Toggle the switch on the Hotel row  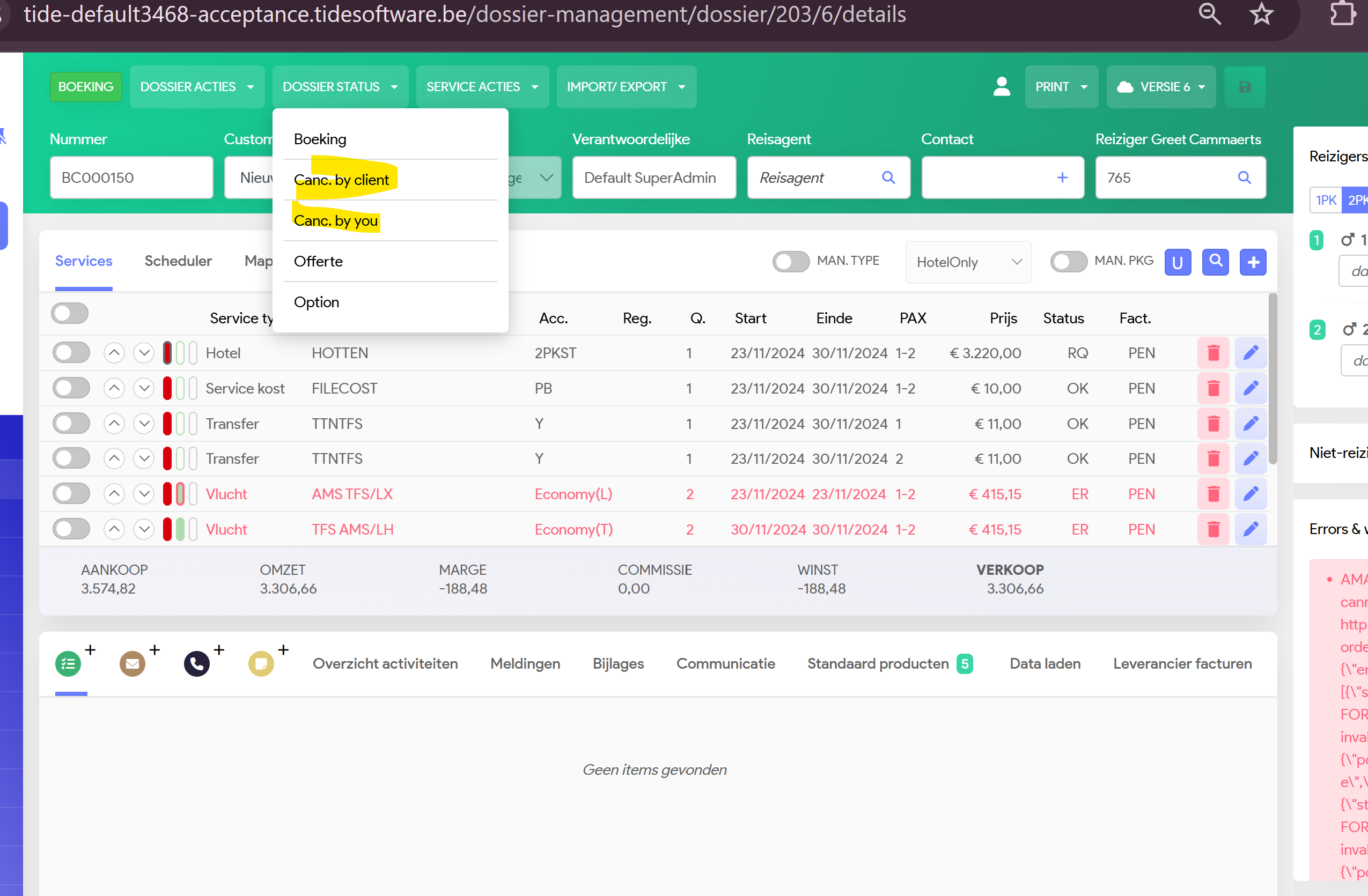coord(71,353)
